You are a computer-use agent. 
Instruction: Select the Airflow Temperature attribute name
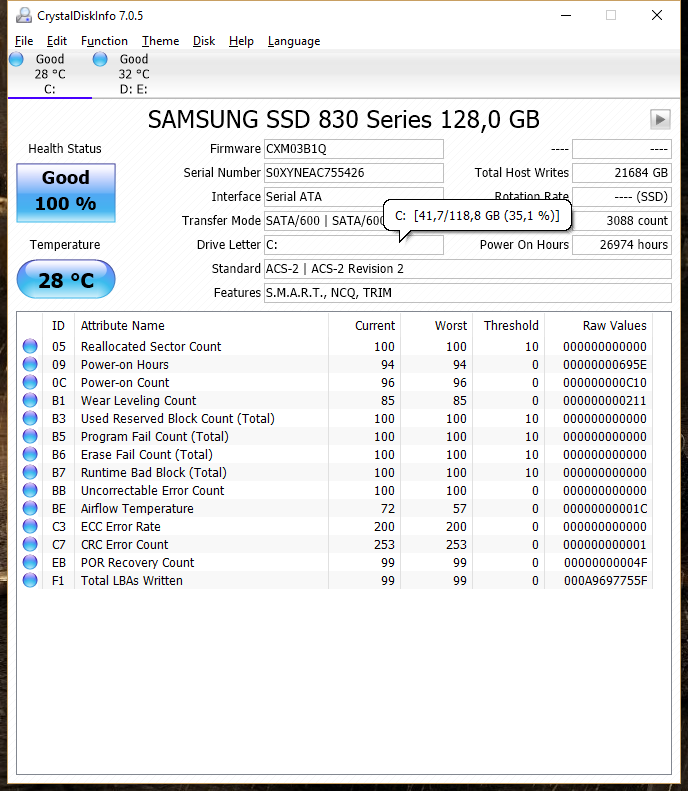pyautogui.click(x=137, y=508)
